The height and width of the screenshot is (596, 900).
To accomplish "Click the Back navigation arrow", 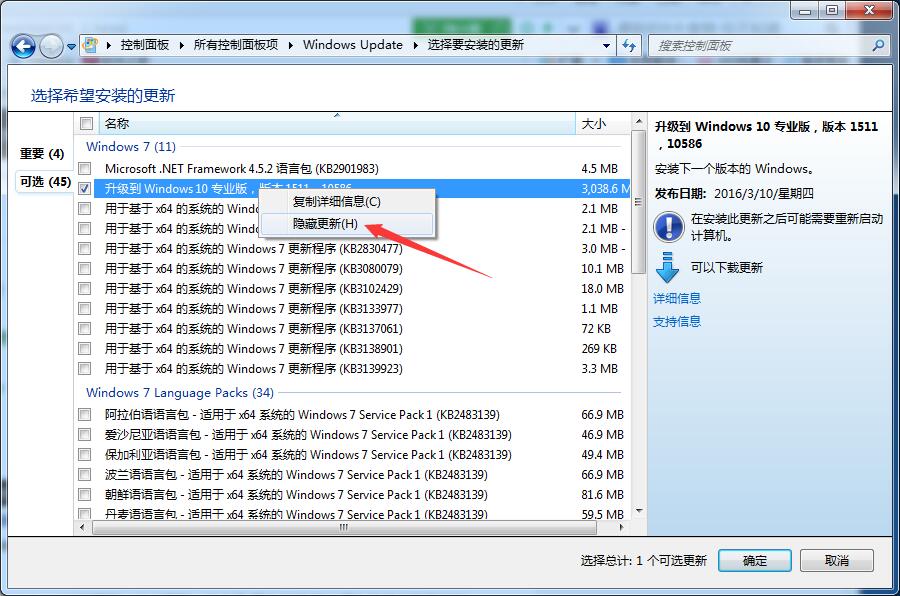I will tap(24, 47).
